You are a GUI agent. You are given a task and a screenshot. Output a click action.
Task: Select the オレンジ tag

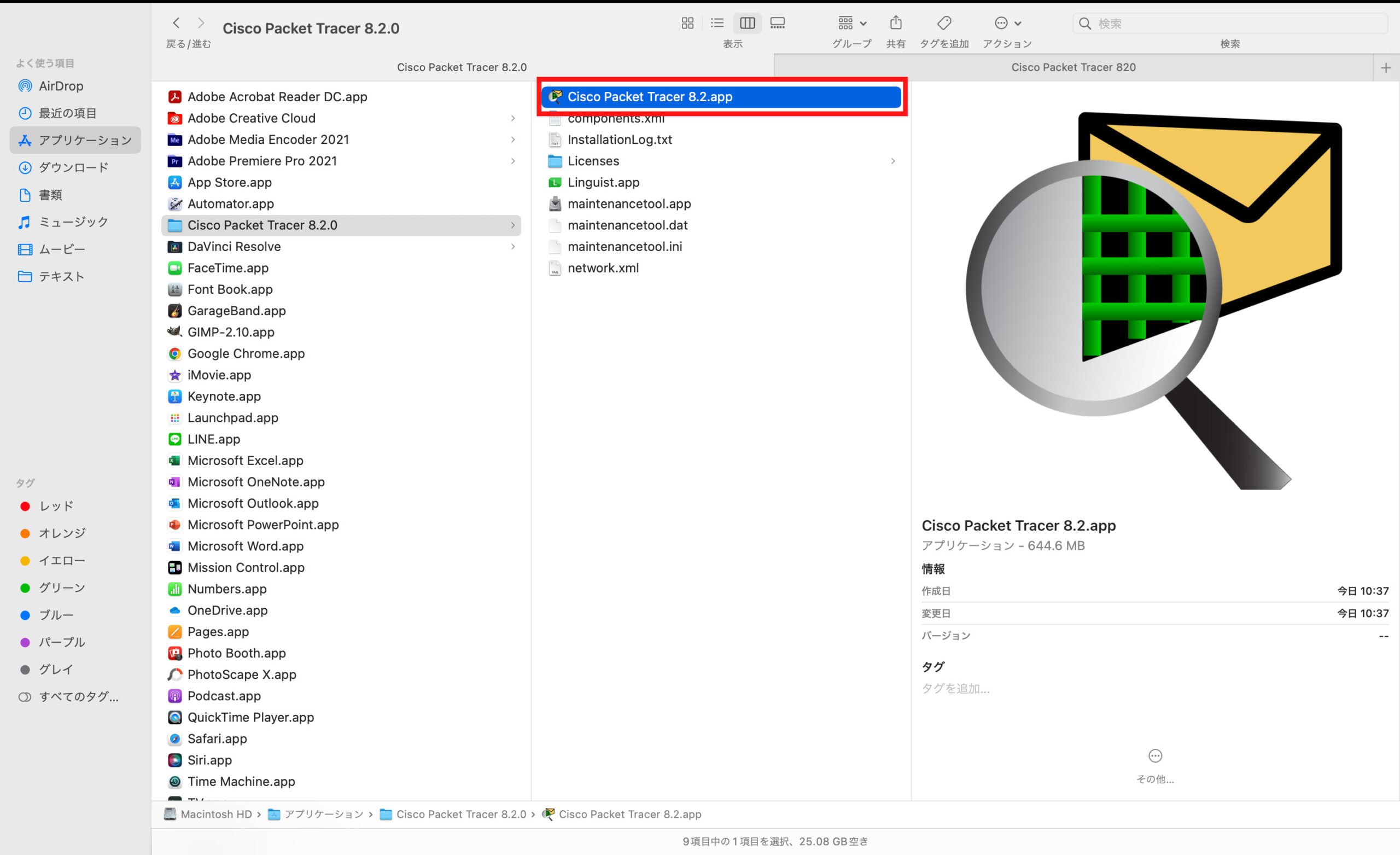[x=75, y=533]
